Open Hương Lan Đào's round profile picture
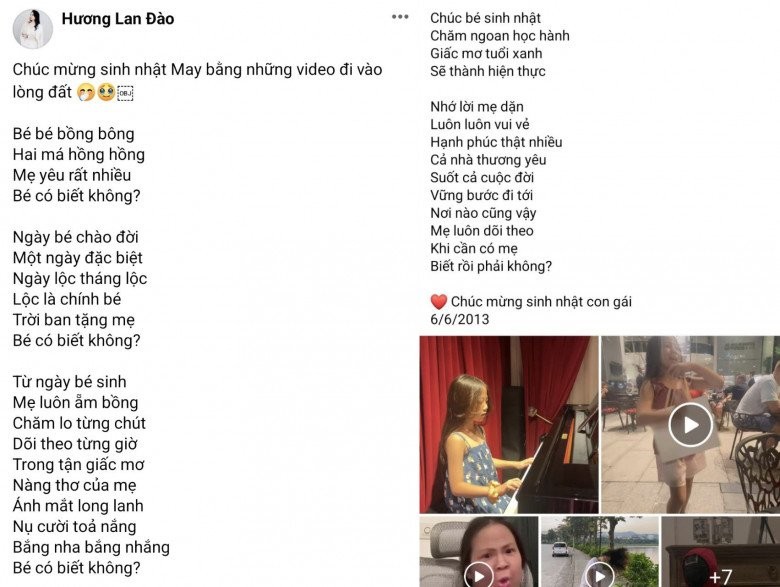The height and width of the screenshot is (587, 780). (33, 29)
